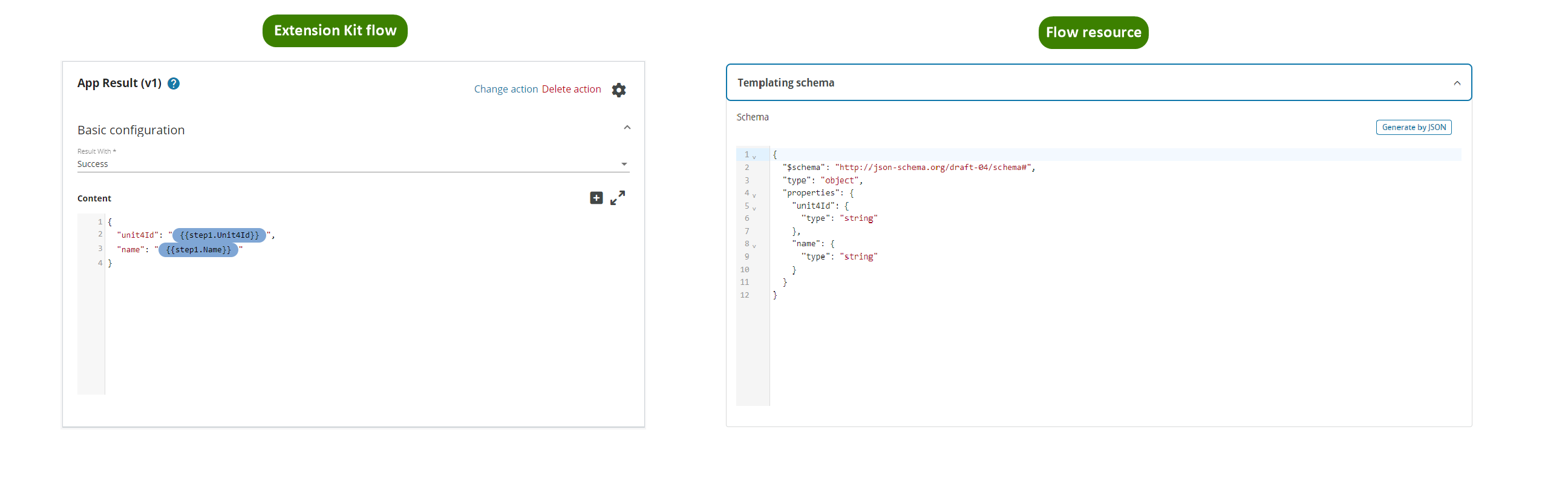Collapse the Basic configuration section
The width and height of the screenshot is (1568, 490).
coord(627,128)
